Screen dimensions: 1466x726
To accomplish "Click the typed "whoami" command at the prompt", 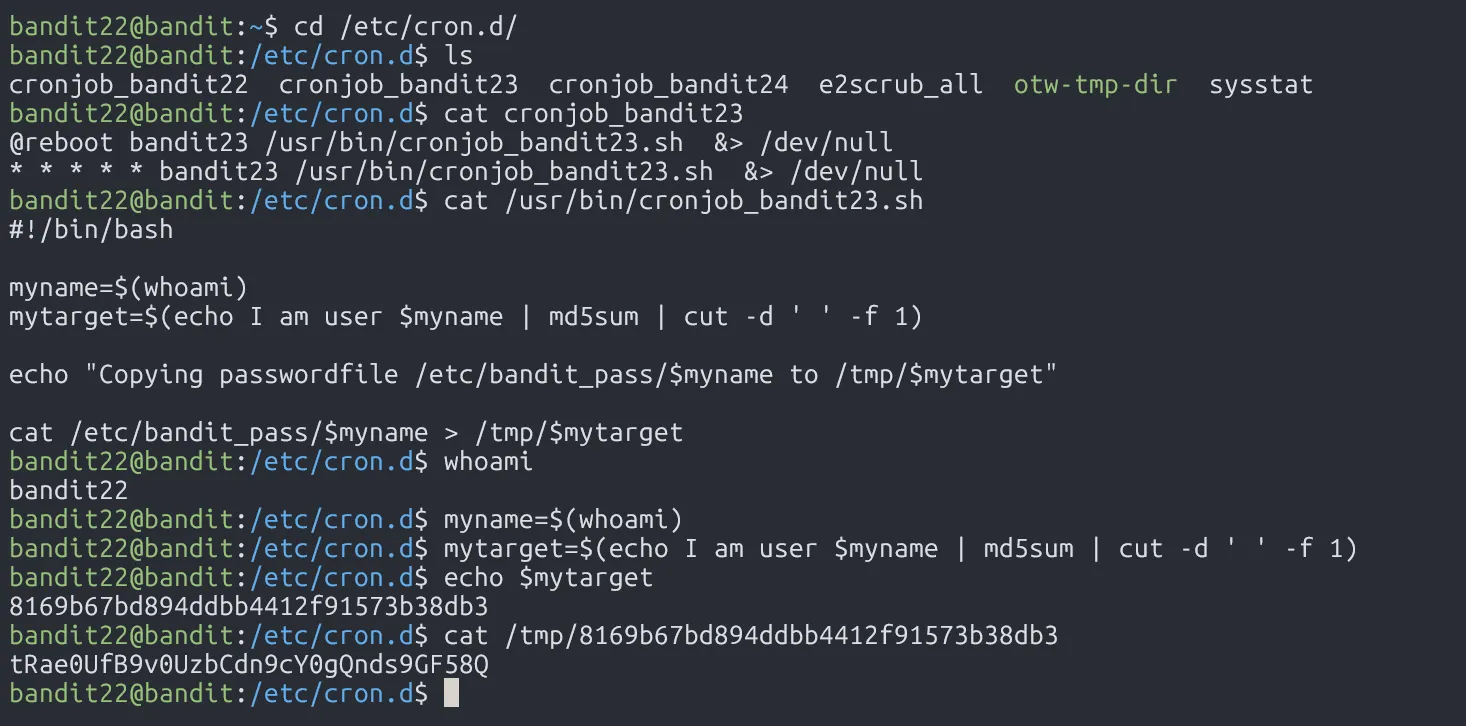I will pyautogui.click(x=489, y=461).
